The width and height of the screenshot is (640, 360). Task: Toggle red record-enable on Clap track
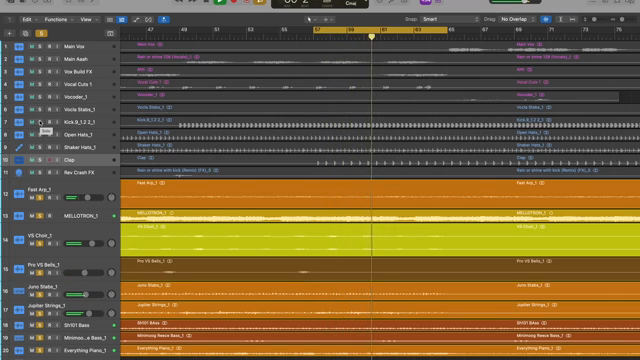pos(49,160)
